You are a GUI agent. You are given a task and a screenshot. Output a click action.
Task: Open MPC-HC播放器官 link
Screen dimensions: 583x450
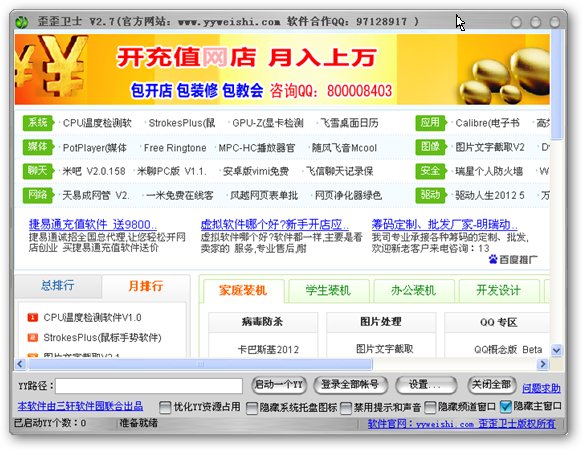pyautogui.click(x=257, y=148)
